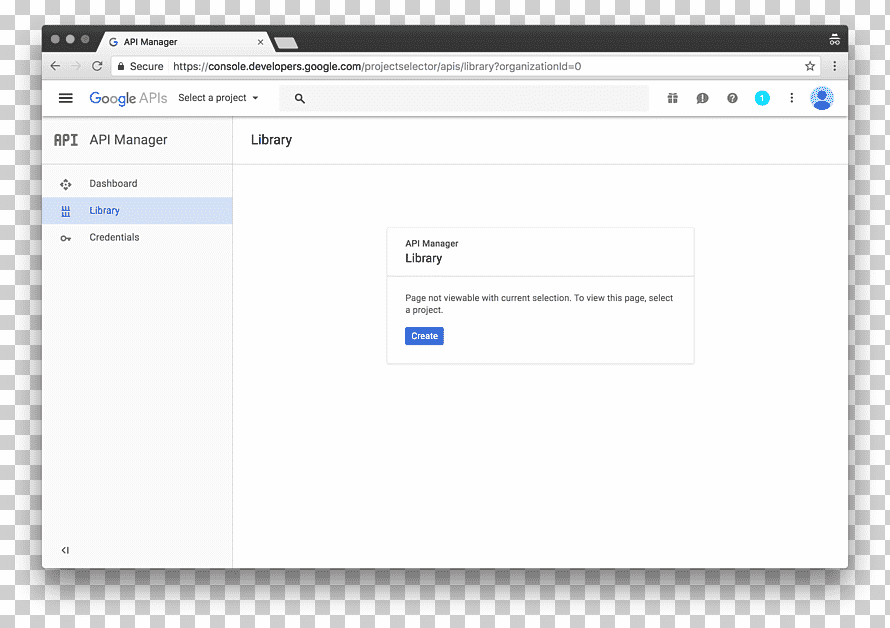Open the Chrome browser menu

click(834, 66)
